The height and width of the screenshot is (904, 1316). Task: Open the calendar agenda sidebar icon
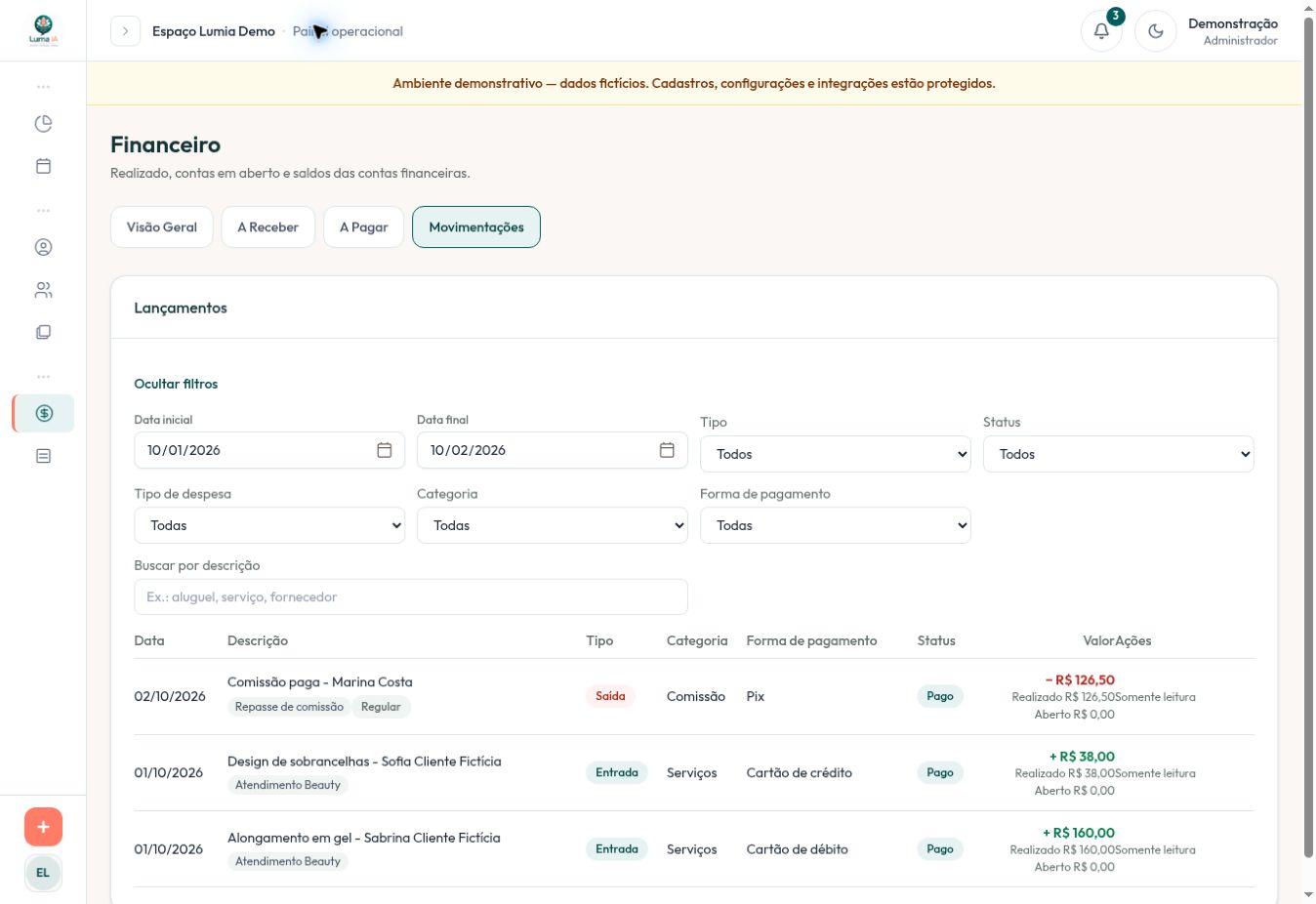click(43, 166)
